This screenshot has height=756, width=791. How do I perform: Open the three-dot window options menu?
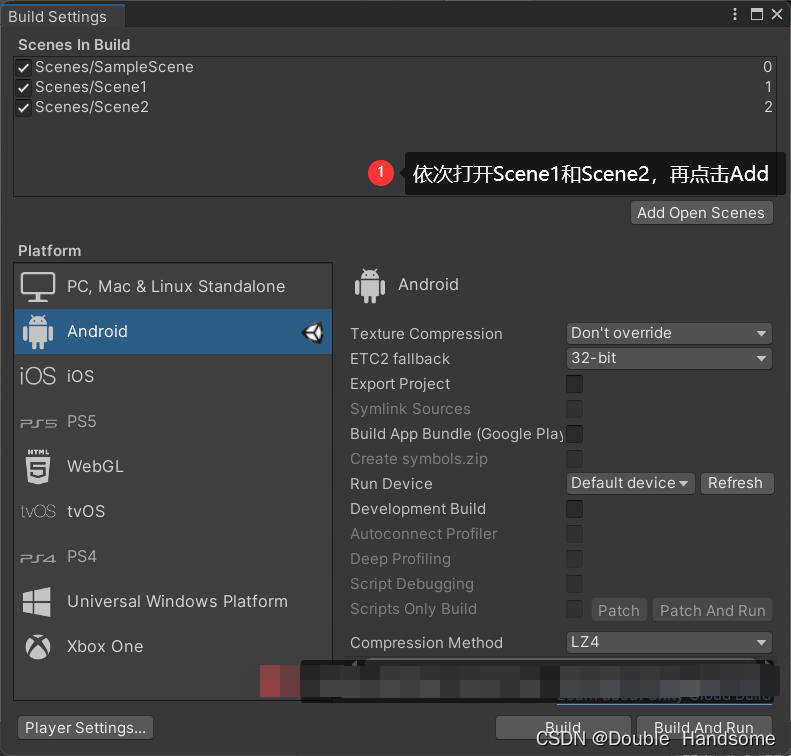point(735,14)
